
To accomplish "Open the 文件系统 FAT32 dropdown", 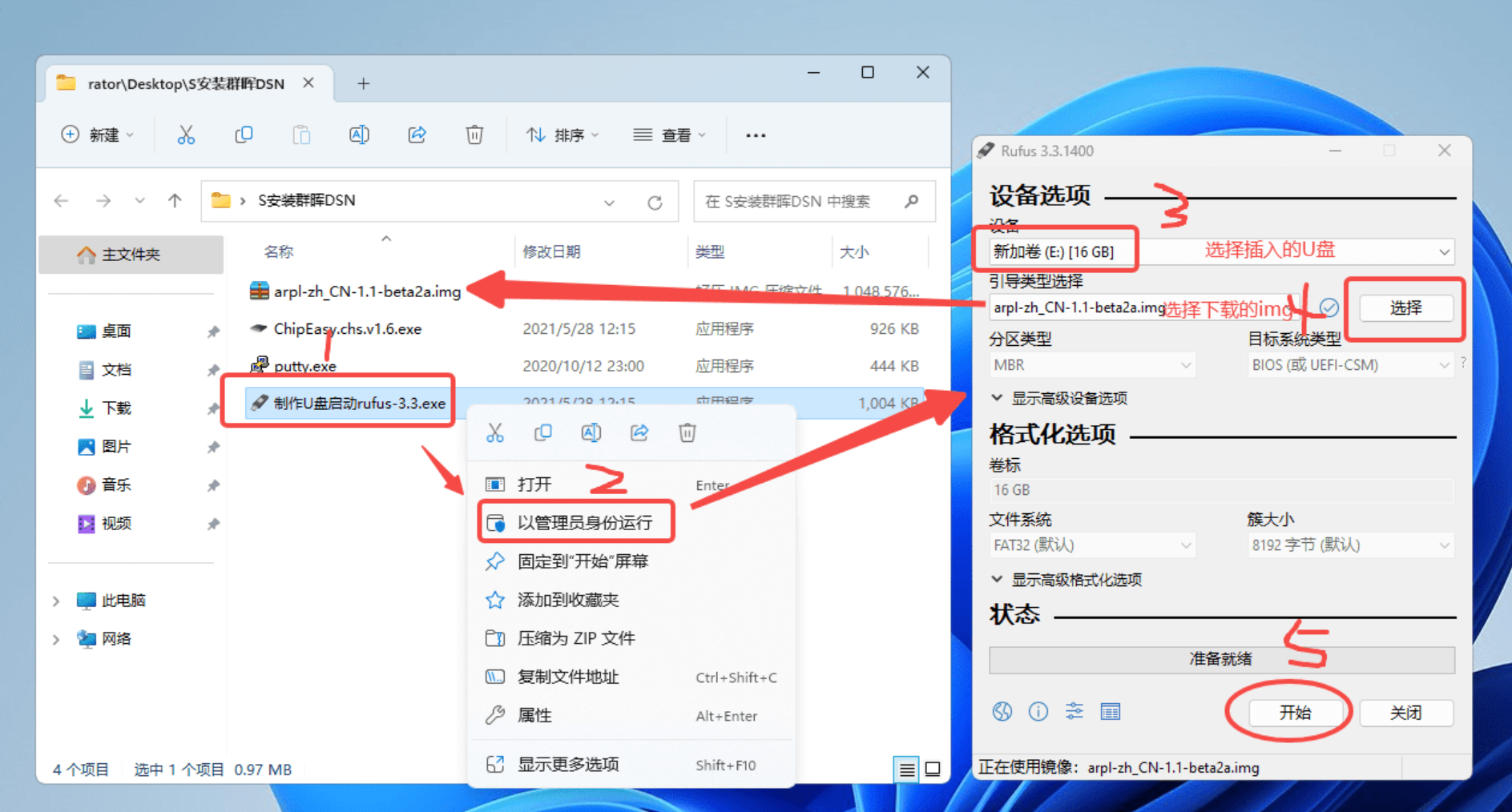I will pos(1091,545).
